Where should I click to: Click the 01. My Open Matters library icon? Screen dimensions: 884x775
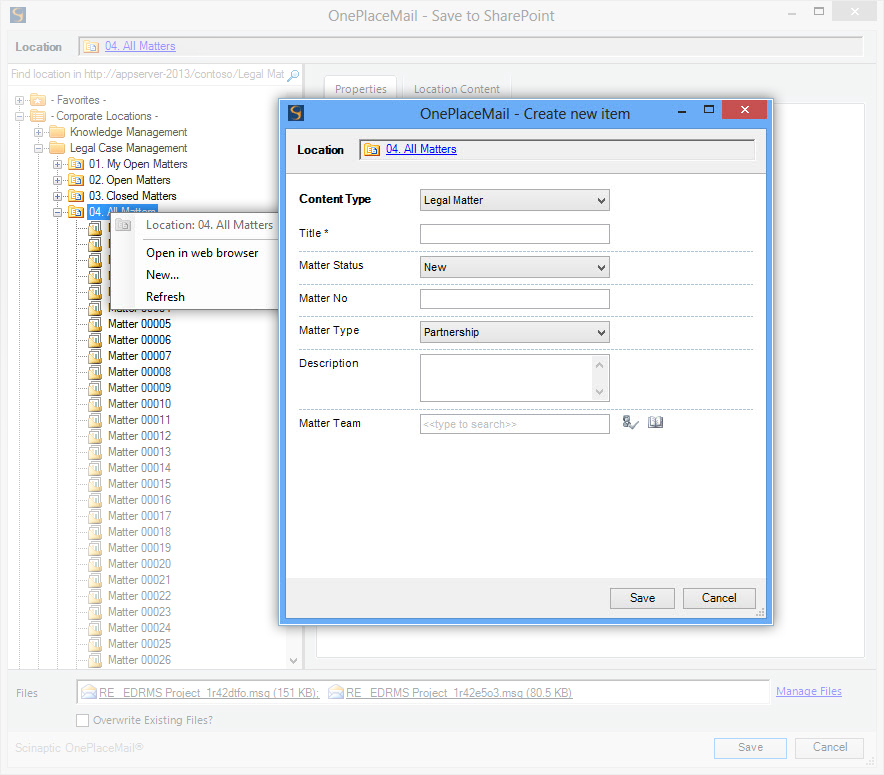76,164
